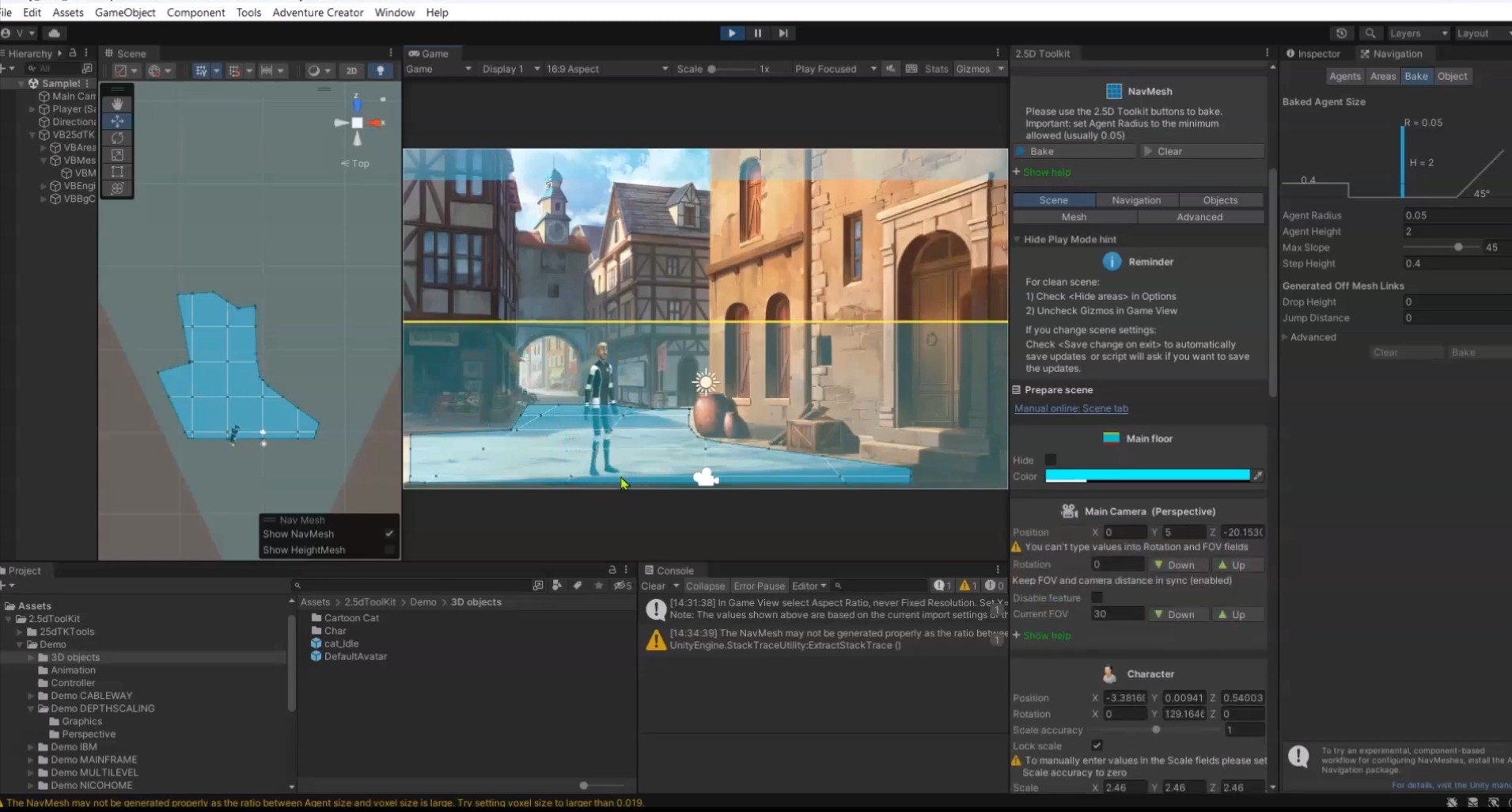The image size is (1512, 812).
Task: Enable the Show HeightMesh checkbox
Action: (388, 550)
